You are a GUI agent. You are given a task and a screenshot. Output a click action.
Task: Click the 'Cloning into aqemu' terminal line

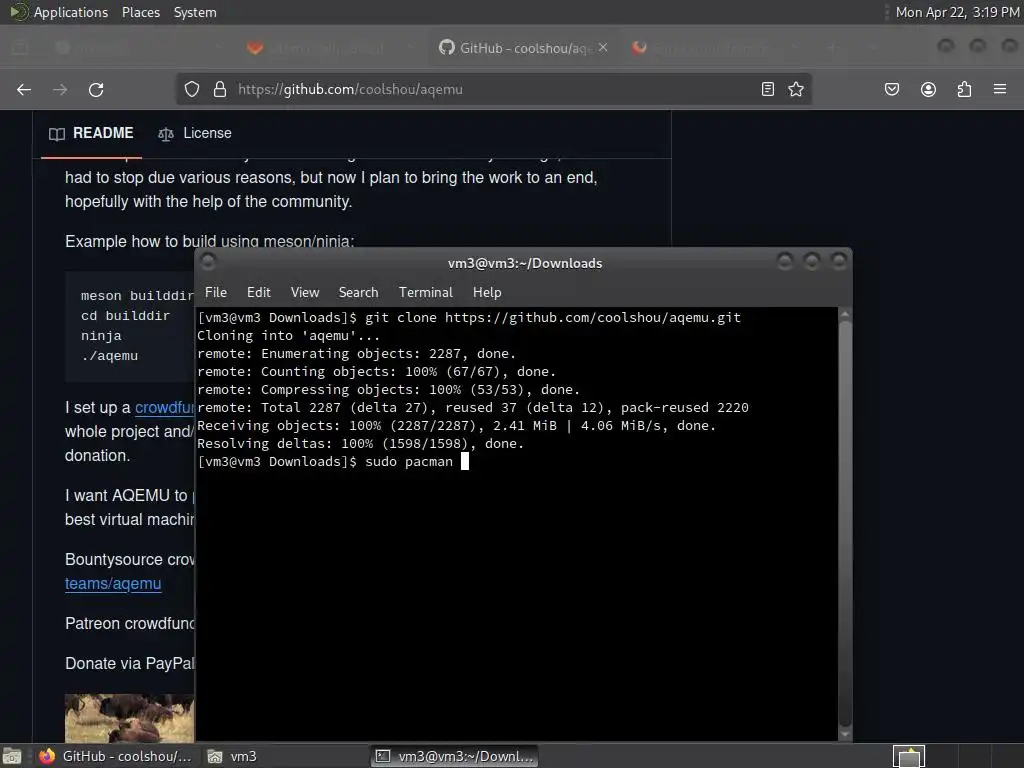[x=288, y=336]
